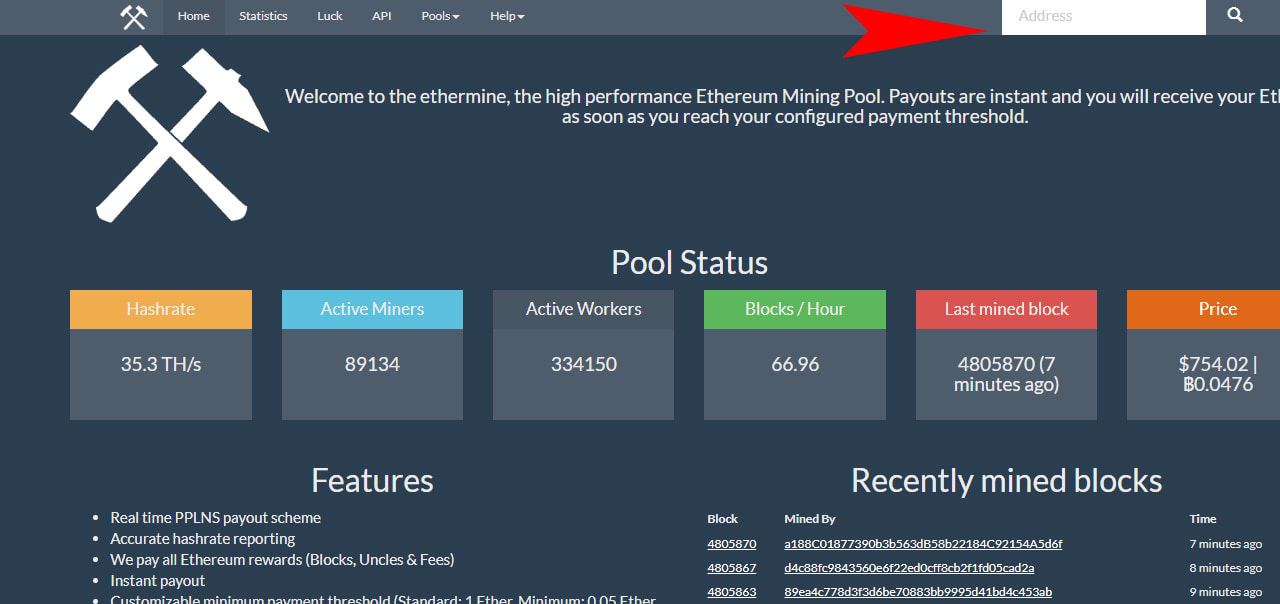Click the crossed pickaxes logo in navbar

click(x=134, y=17)
